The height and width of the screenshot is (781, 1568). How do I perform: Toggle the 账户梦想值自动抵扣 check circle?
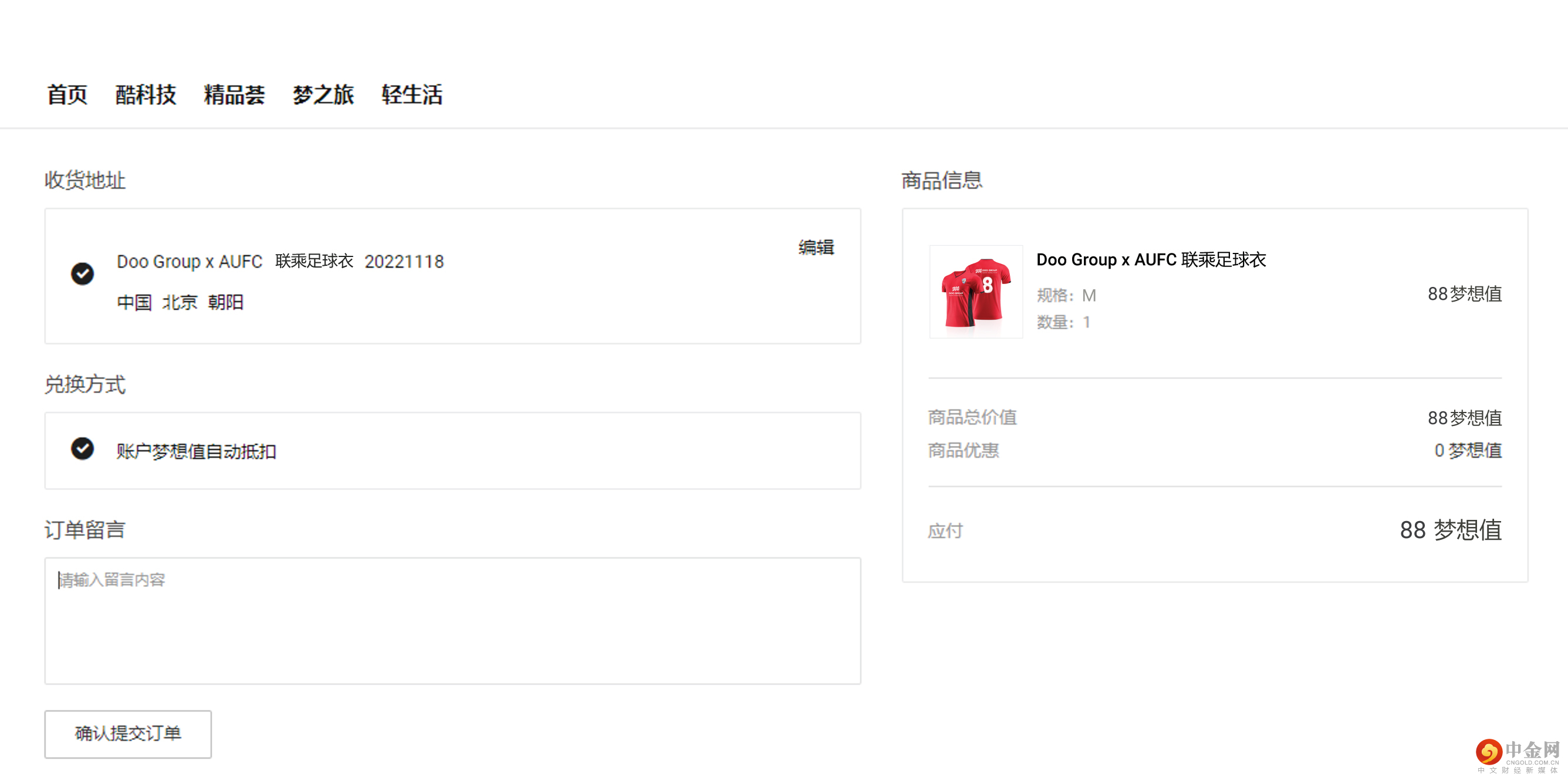82,449
